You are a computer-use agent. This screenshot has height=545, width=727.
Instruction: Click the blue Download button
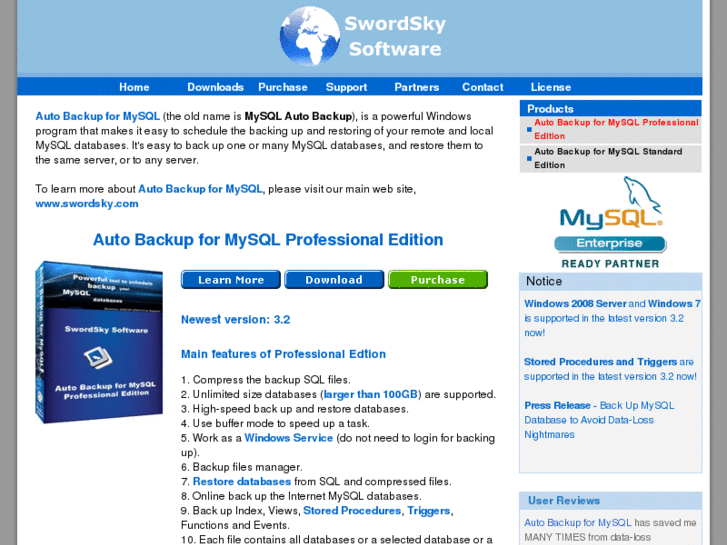point(334,280)
